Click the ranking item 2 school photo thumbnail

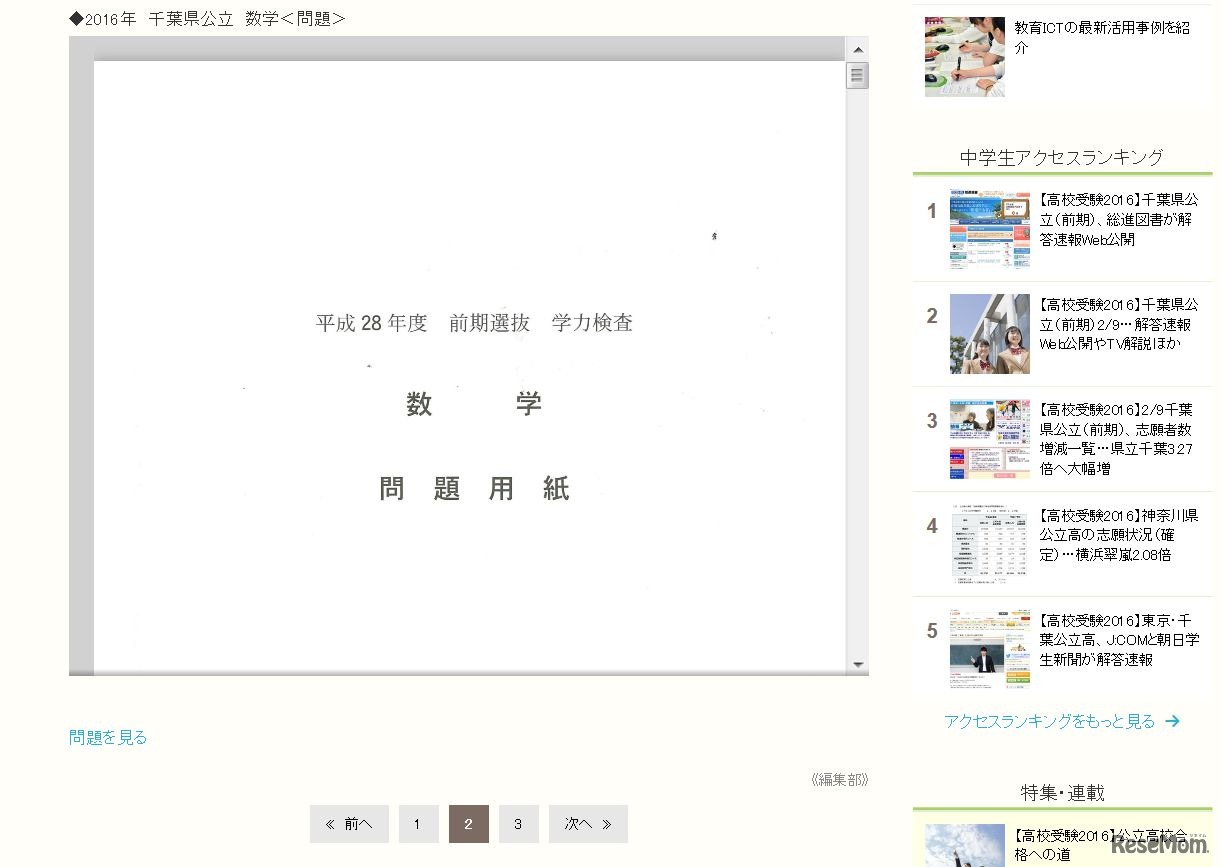[x=989, y=333]
